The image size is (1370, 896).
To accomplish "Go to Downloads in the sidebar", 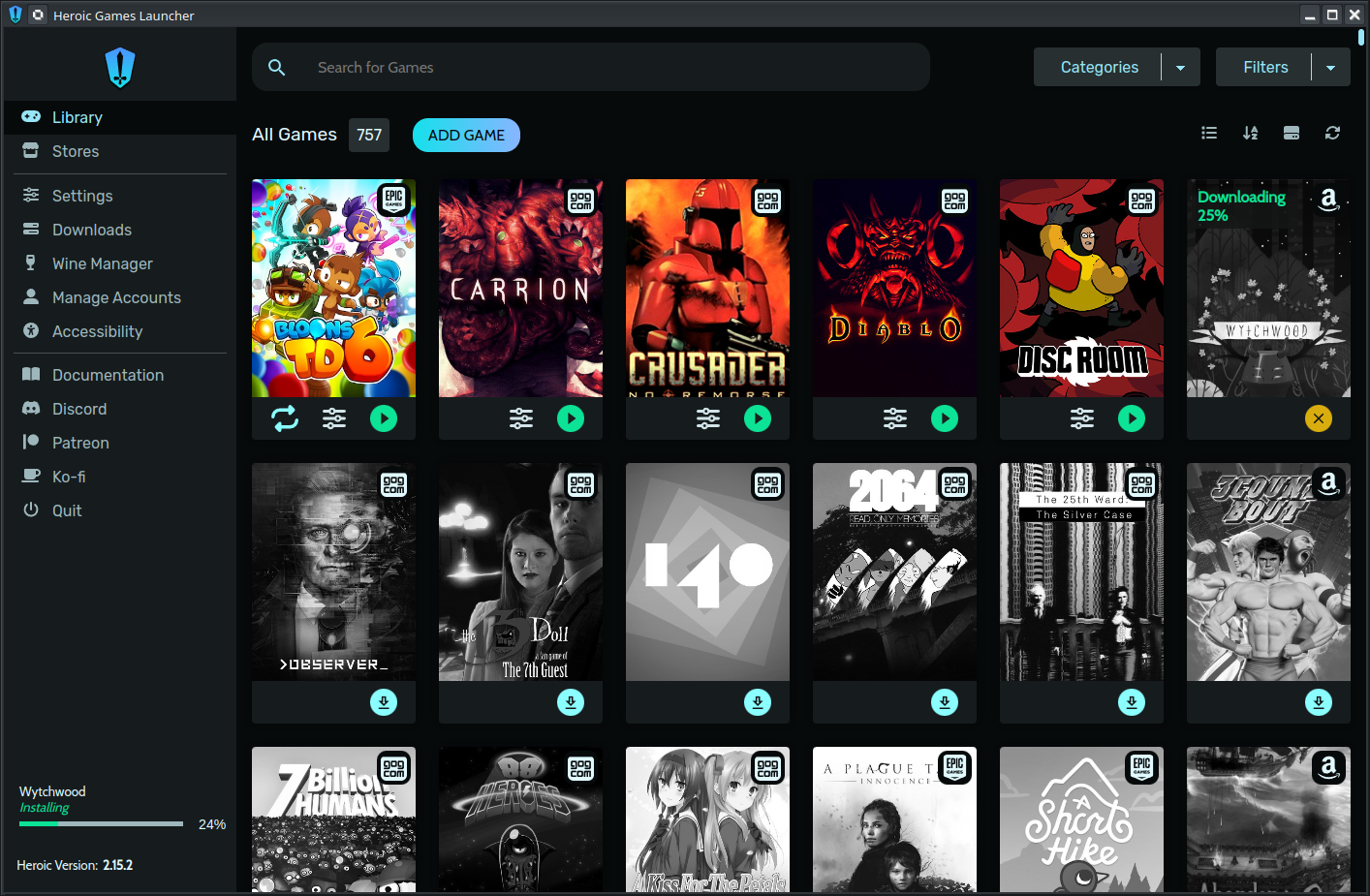I will [91, 230].
